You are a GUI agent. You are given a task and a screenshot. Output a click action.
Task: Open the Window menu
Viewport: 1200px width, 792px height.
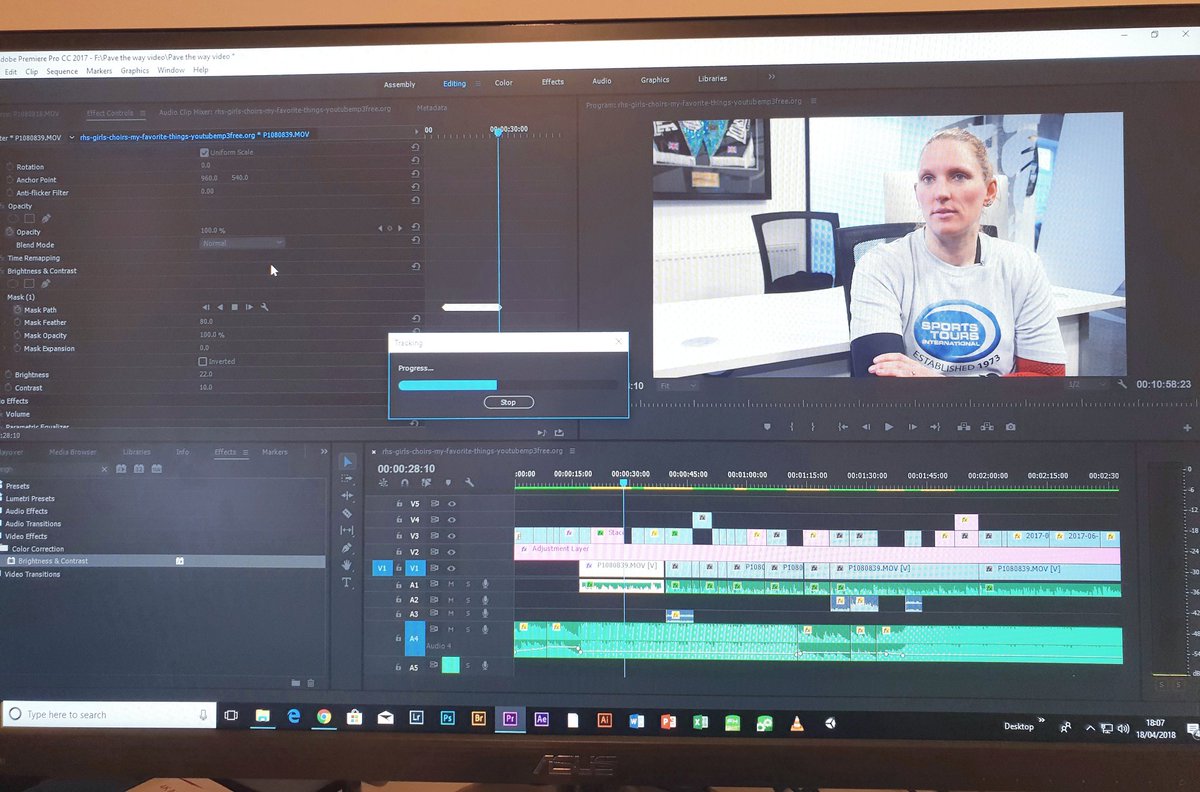(171, 70)
